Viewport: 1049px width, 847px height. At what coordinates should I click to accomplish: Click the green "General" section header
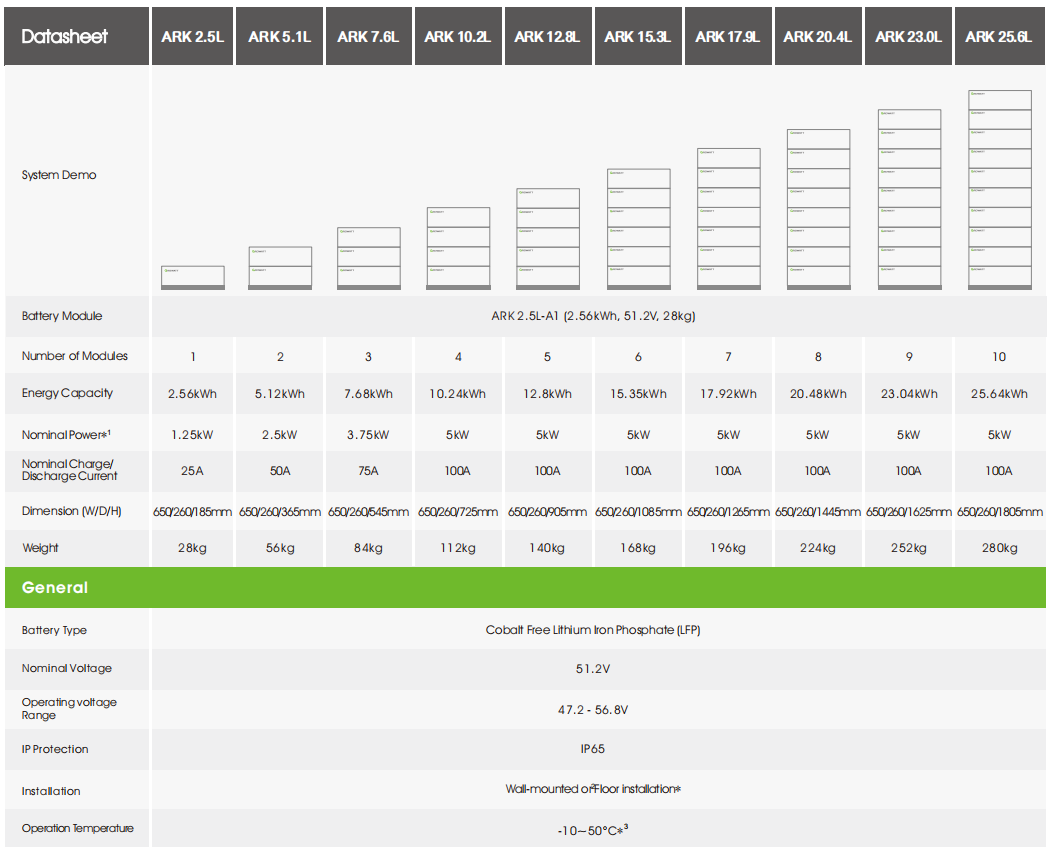[x=525, y=587]
